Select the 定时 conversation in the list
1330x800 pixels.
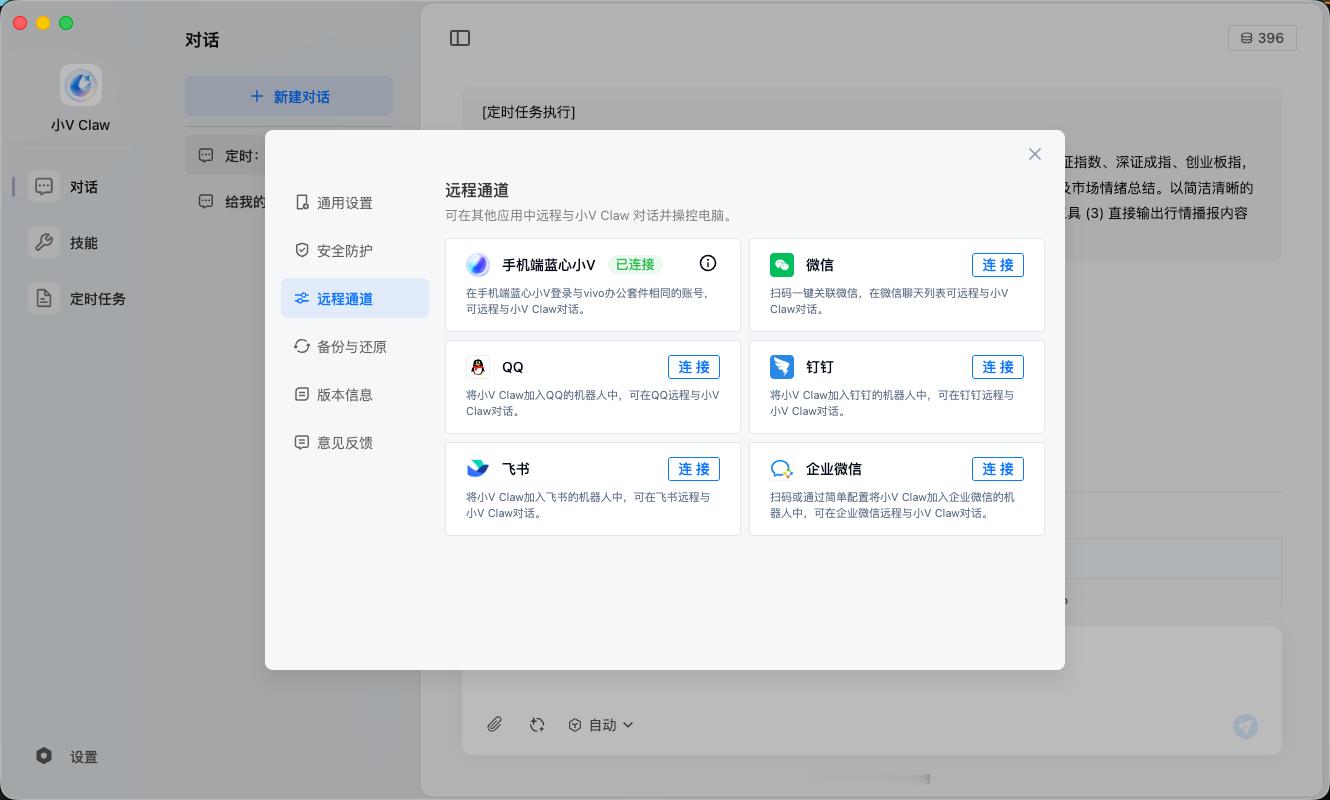(226, 155)
